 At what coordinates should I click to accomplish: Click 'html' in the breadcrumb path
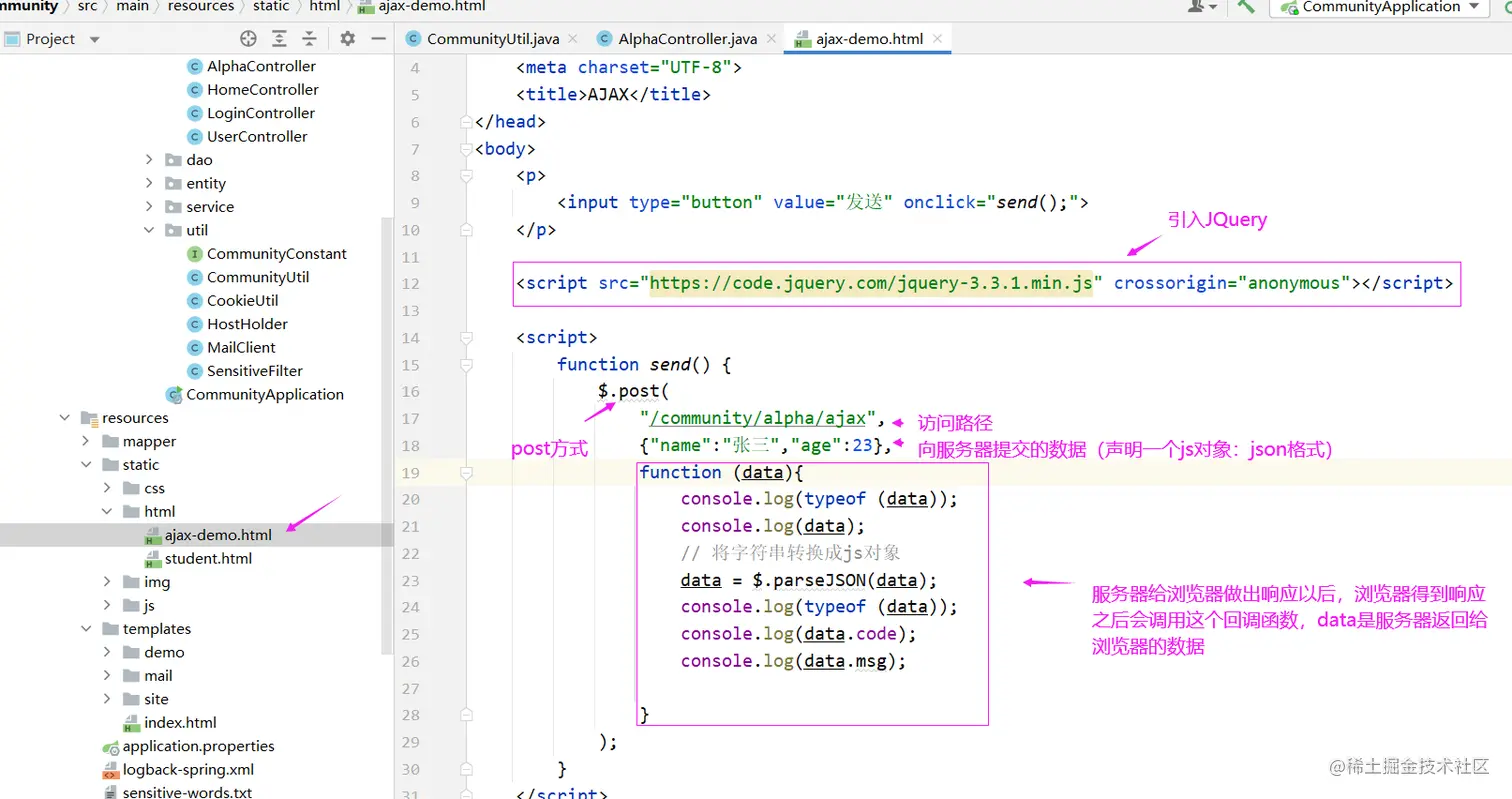[x=324, y=6]
